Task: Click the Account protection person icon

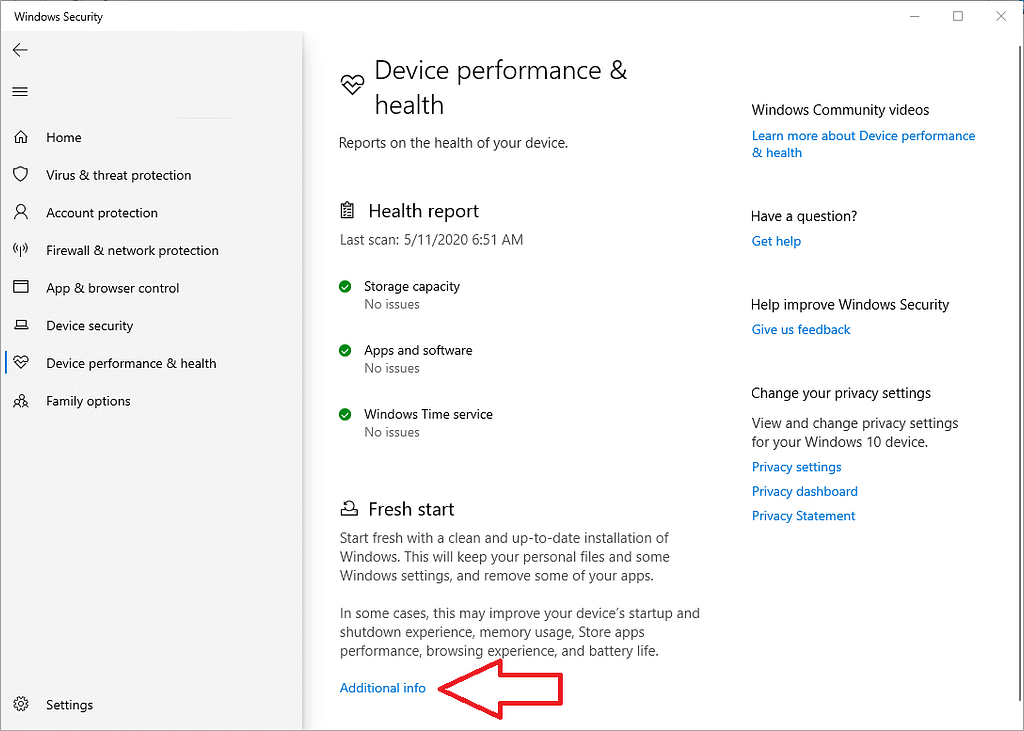Action: point(21,212)
